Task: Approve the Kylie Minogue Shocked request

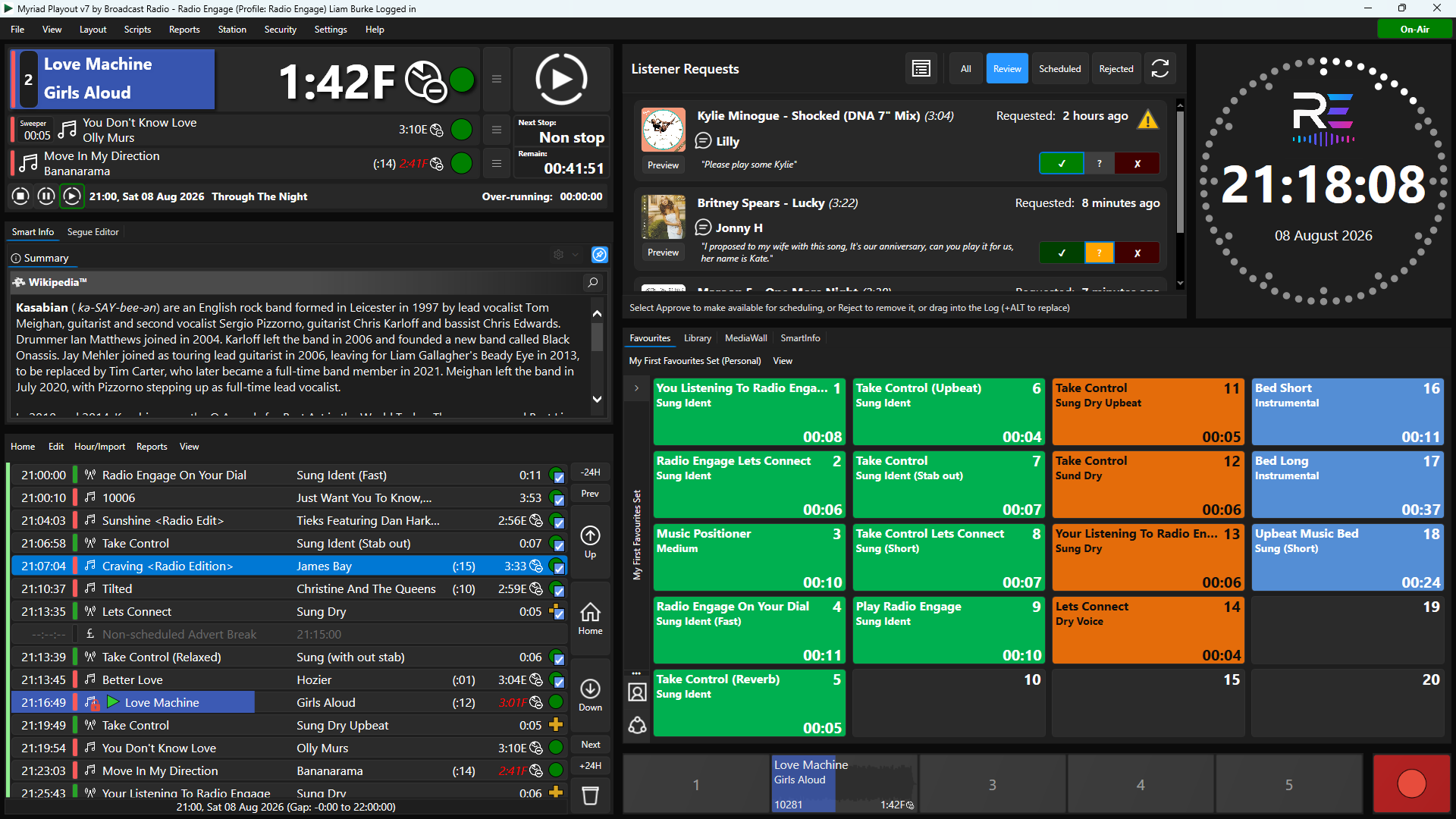Action: 1061,164
